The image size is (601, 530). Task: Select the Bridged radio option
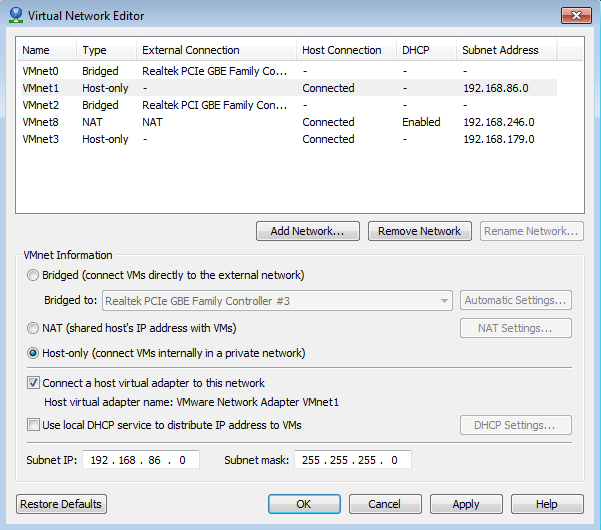tap(35, 275)
